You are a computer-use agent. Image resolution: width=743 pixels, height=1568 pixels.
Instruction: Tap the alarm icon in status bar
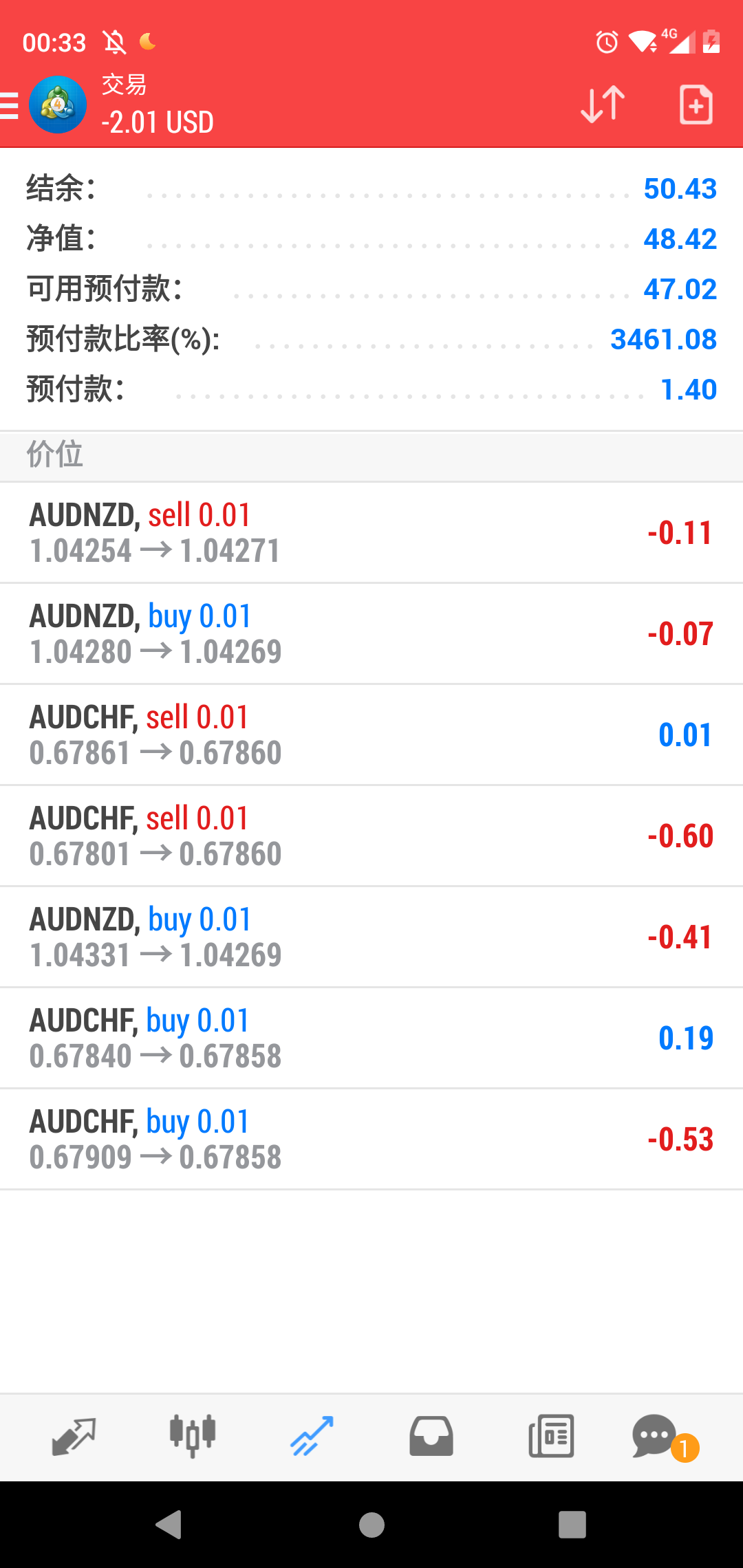(607, 42)
